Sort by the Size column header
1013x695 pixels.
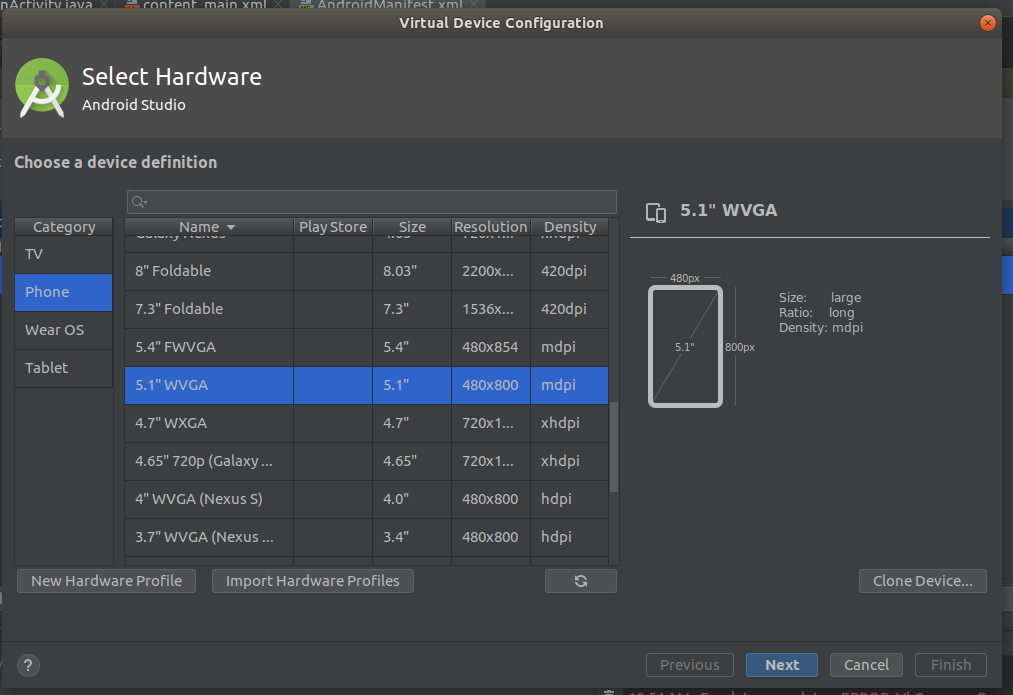click(412, 227)
